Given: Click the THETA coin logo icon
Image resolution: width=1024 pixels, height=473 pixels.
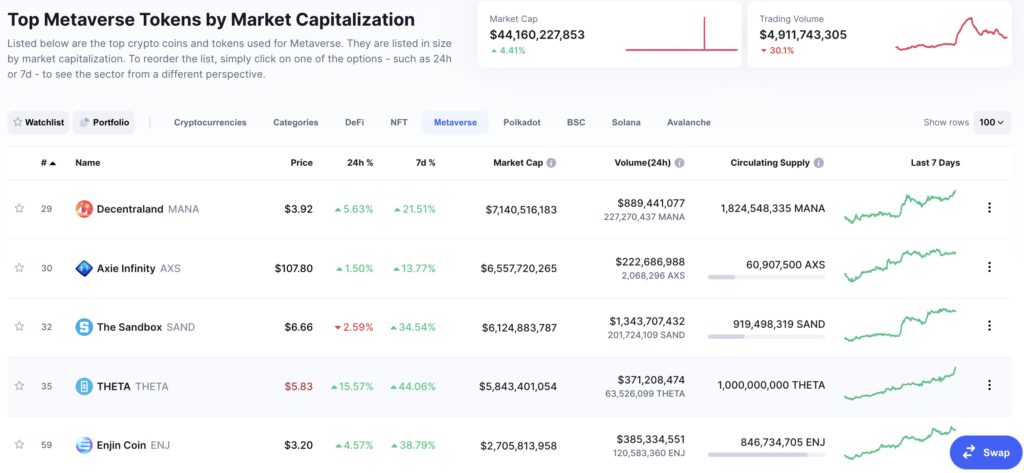Looking at the screenshot, I should [84, 386].
